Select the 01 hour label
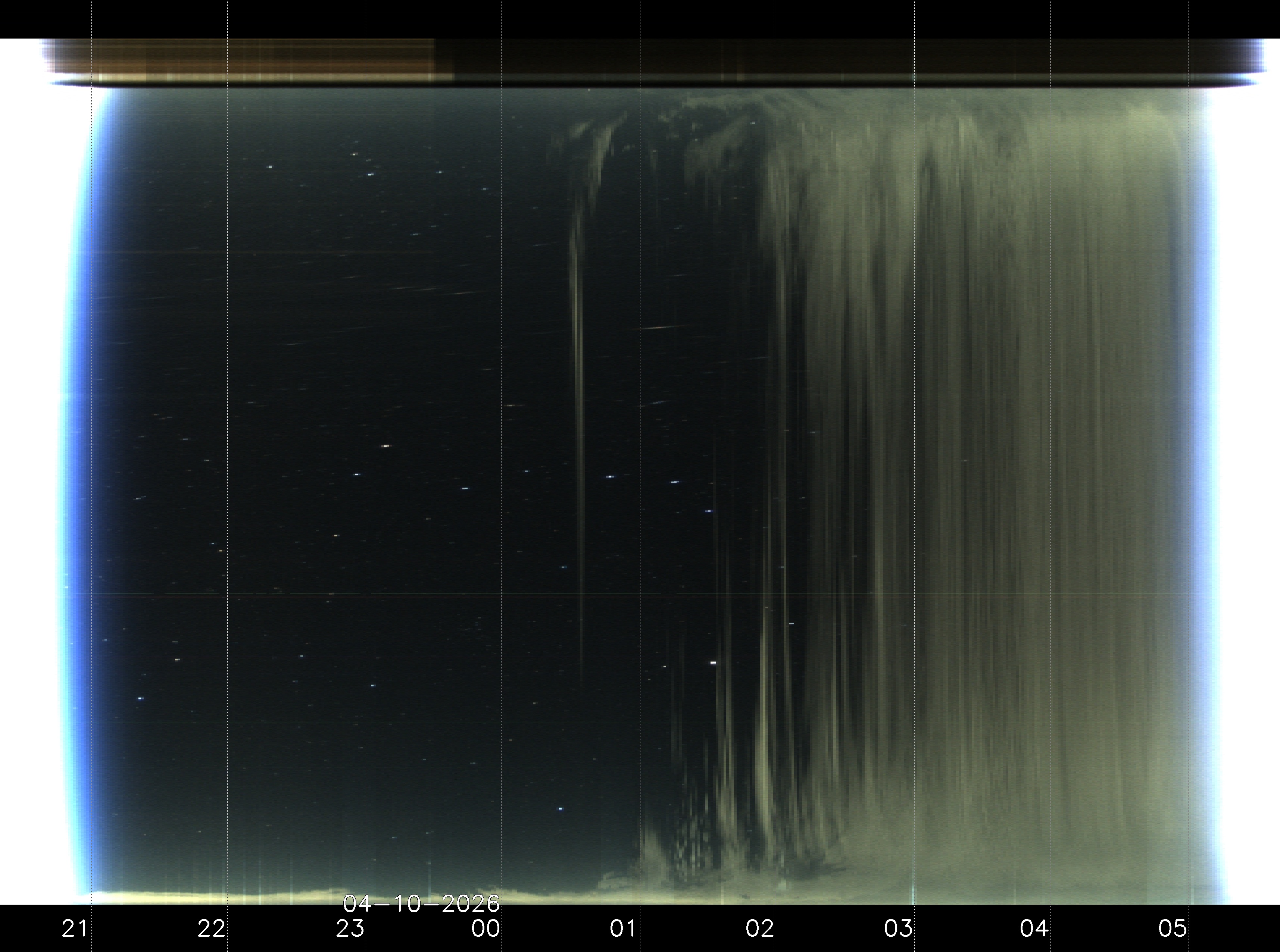Image resolution: width=1280 pixels, height=952 pixels. [x=623, y=928]
